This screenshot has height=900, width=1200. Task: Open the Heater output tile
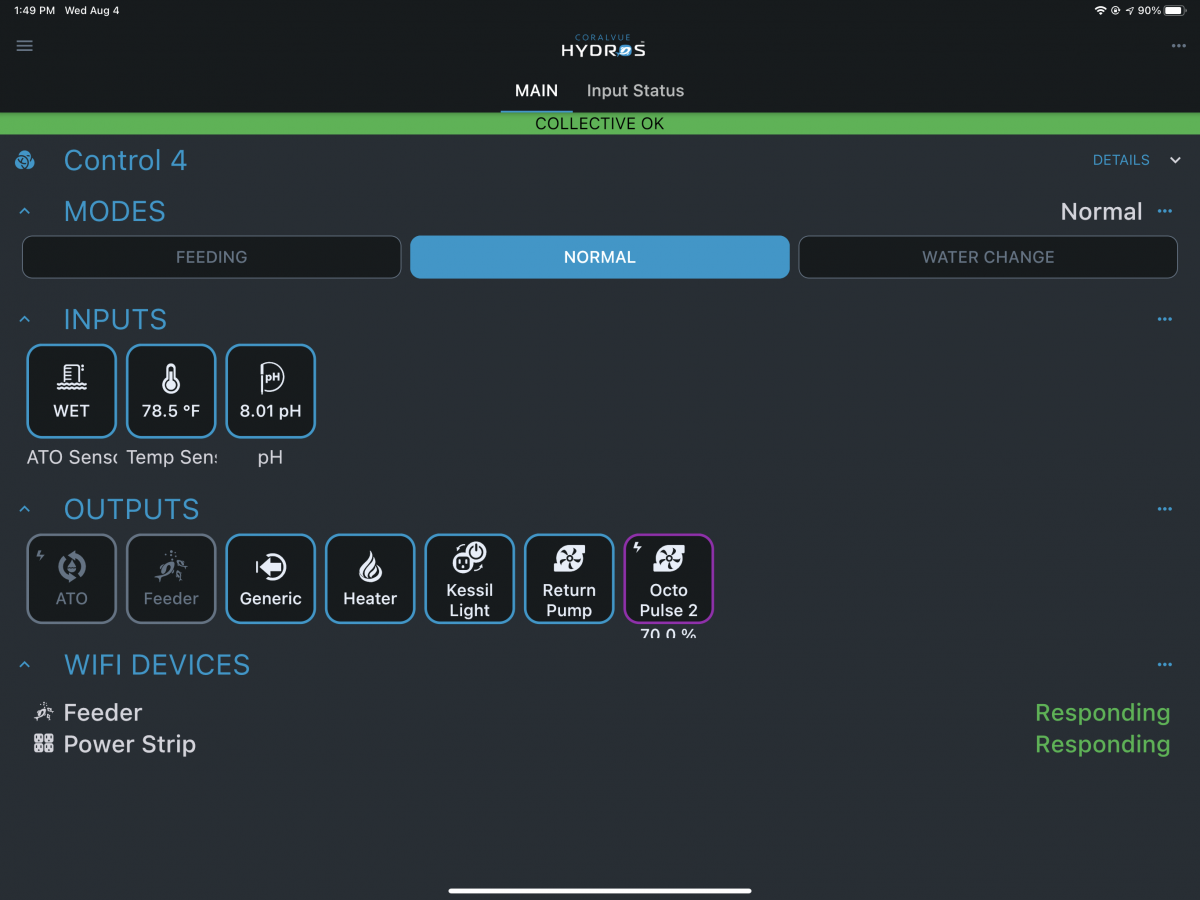pyautogui.click(x=370, y=579)
